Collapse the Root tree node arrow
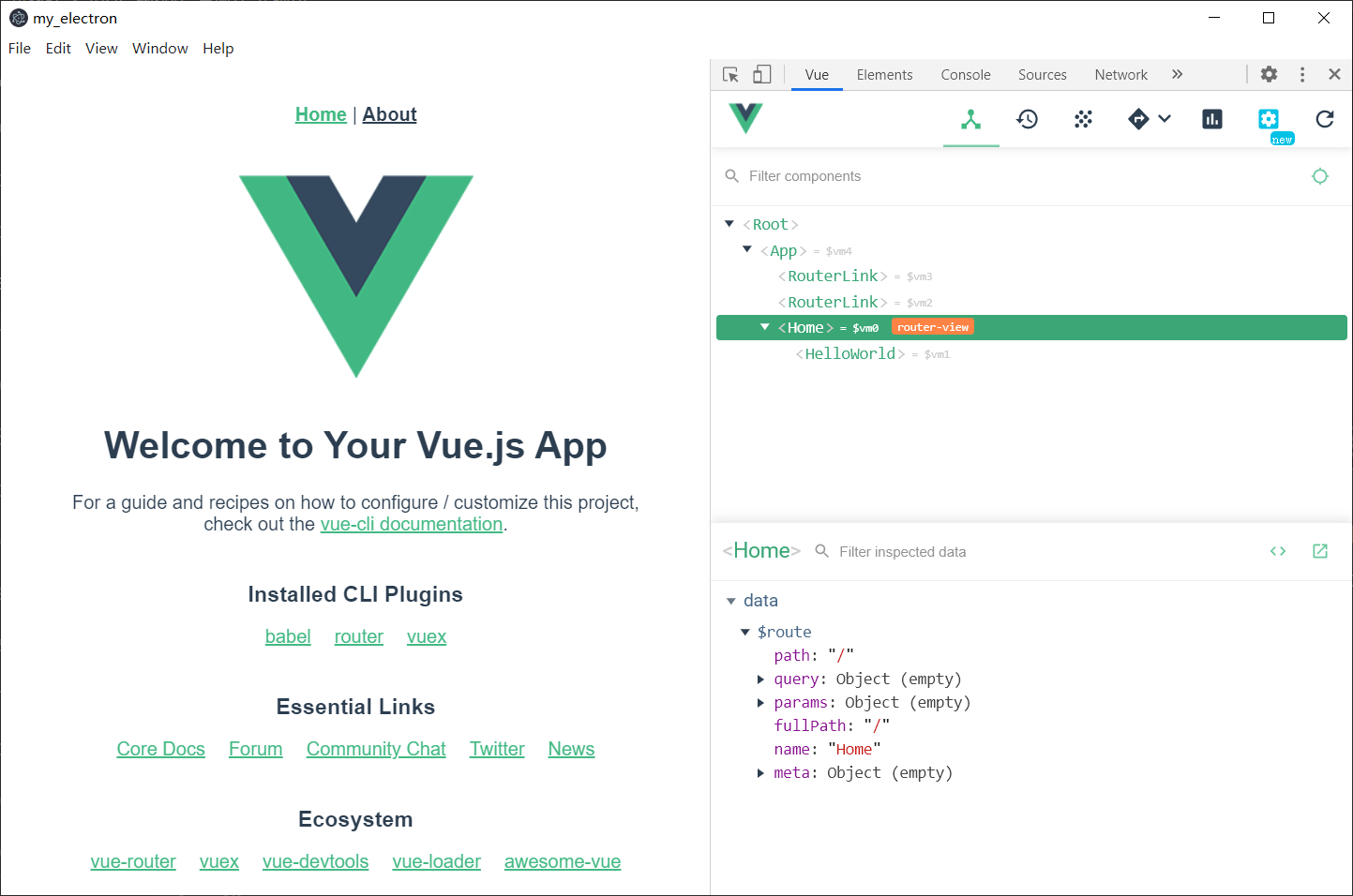Screen dimensions: 1353x896 coord(729,224)
